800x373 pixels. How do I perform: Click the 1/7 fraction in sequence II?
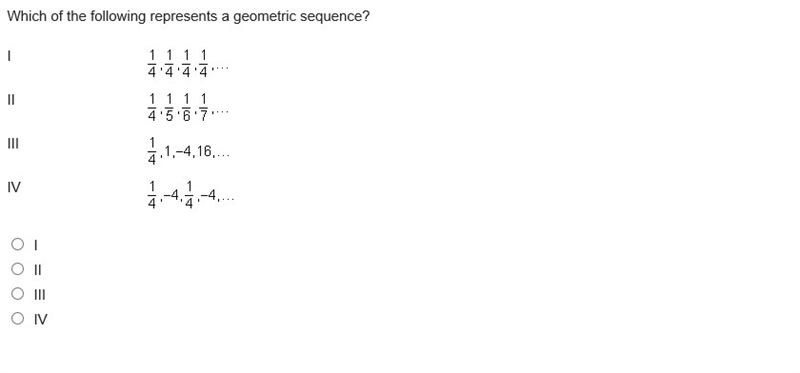pos(204,108)
